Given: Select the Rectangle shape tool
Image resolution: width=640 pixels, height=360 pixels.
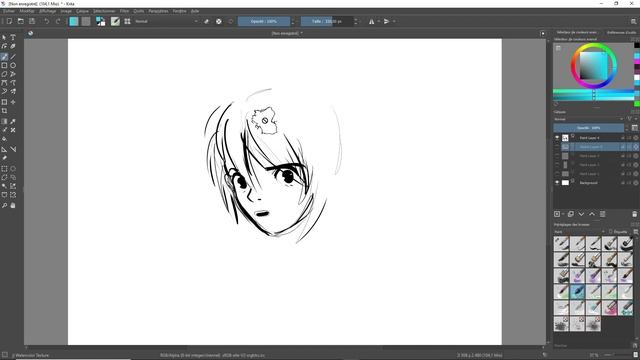Looking at the screenshot, I should pos(4,65).
